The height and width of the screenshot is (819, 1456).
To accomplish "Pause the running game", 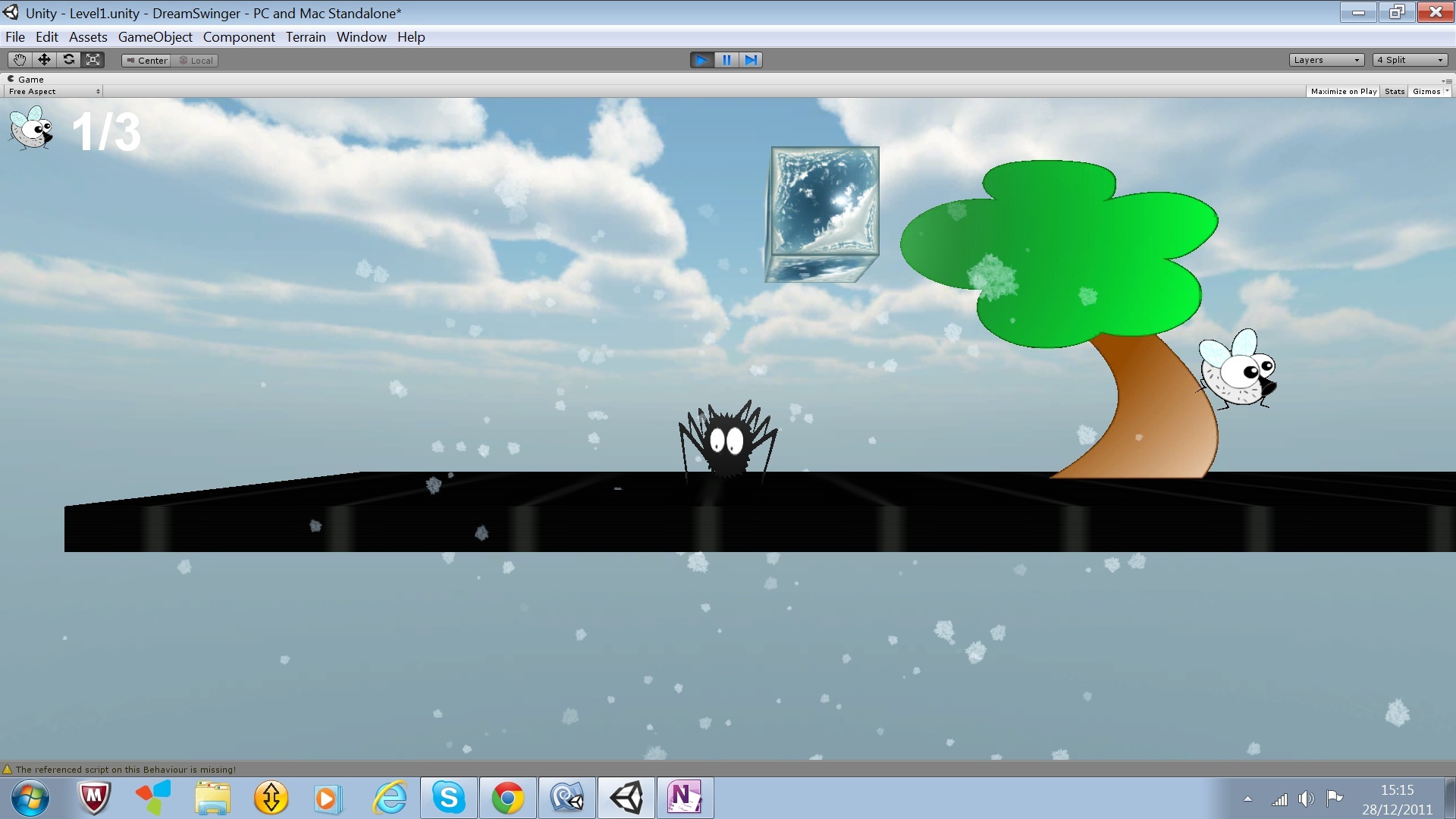I will click(726, 60).
